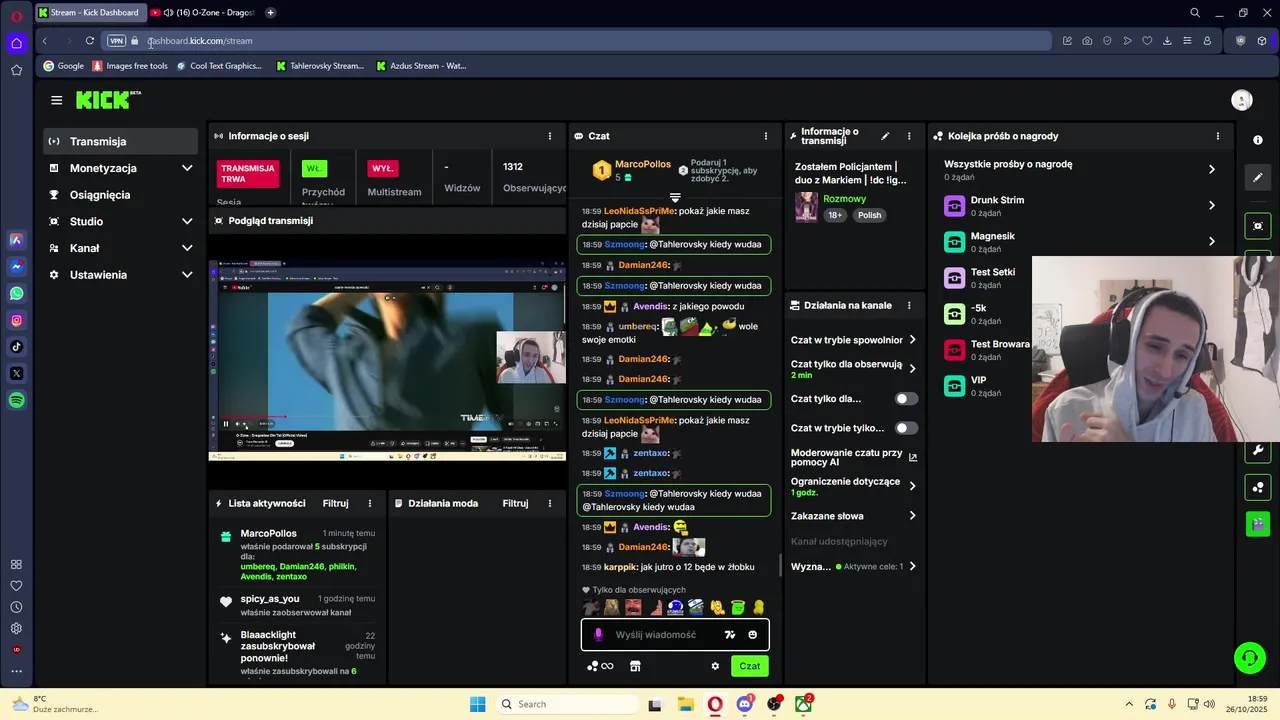Open Images free tools bookmark
This screenshot has height=720, width=1280.
130,66
